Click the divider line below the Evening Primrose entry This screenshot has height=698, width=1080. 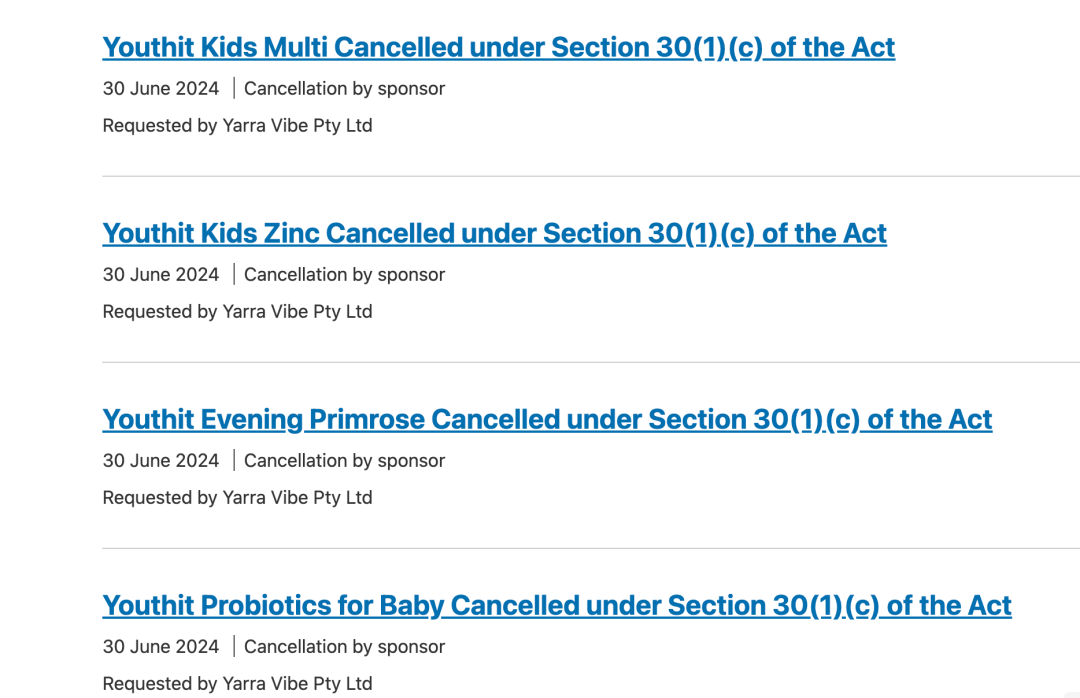pos(590,548)
